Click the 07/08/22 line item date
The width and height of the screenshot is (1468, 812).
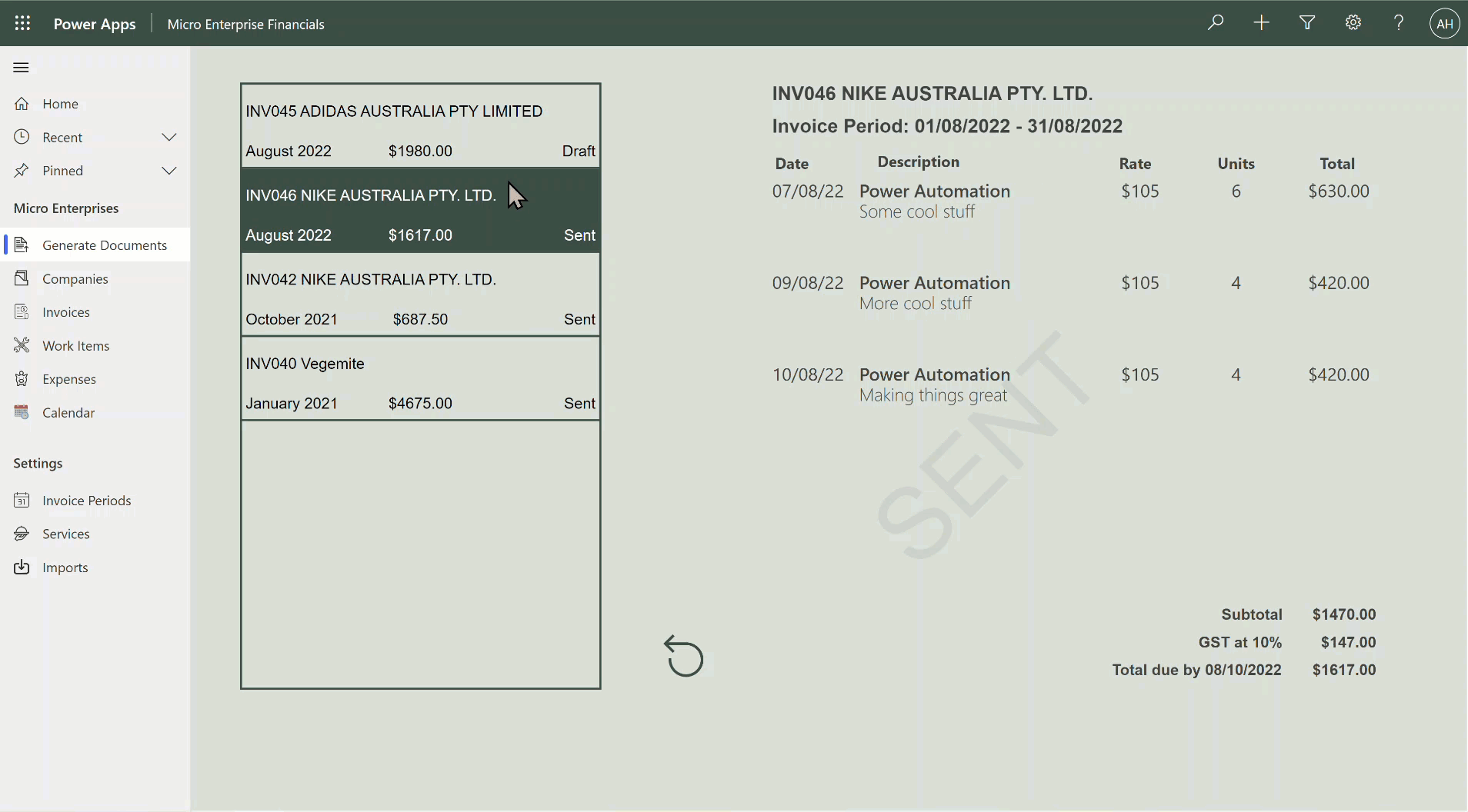[x=808, y=191]
